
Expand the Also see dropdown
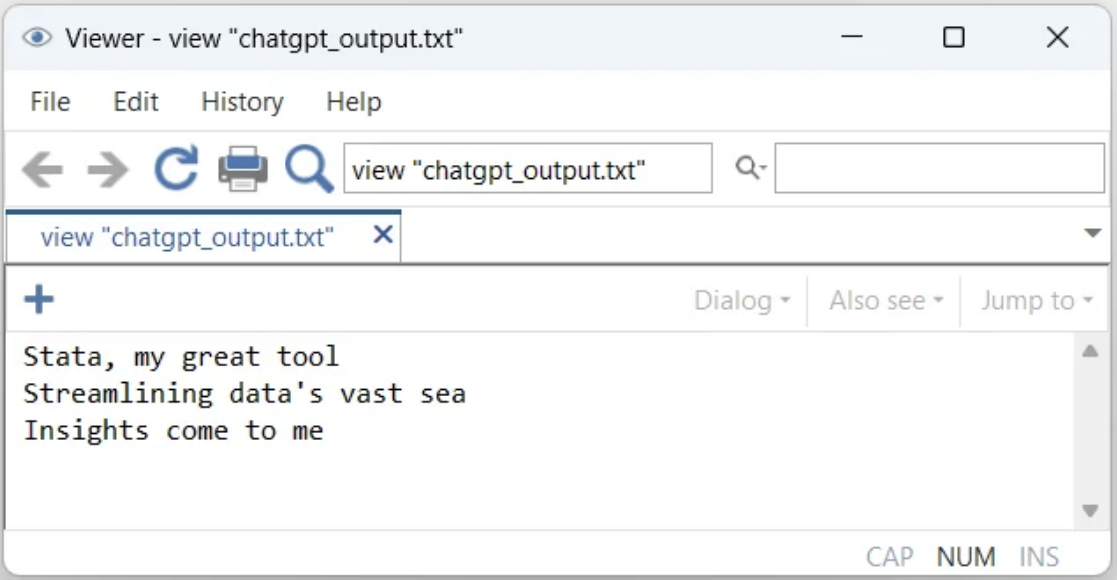pyautogui.click(x=886, y=301)
